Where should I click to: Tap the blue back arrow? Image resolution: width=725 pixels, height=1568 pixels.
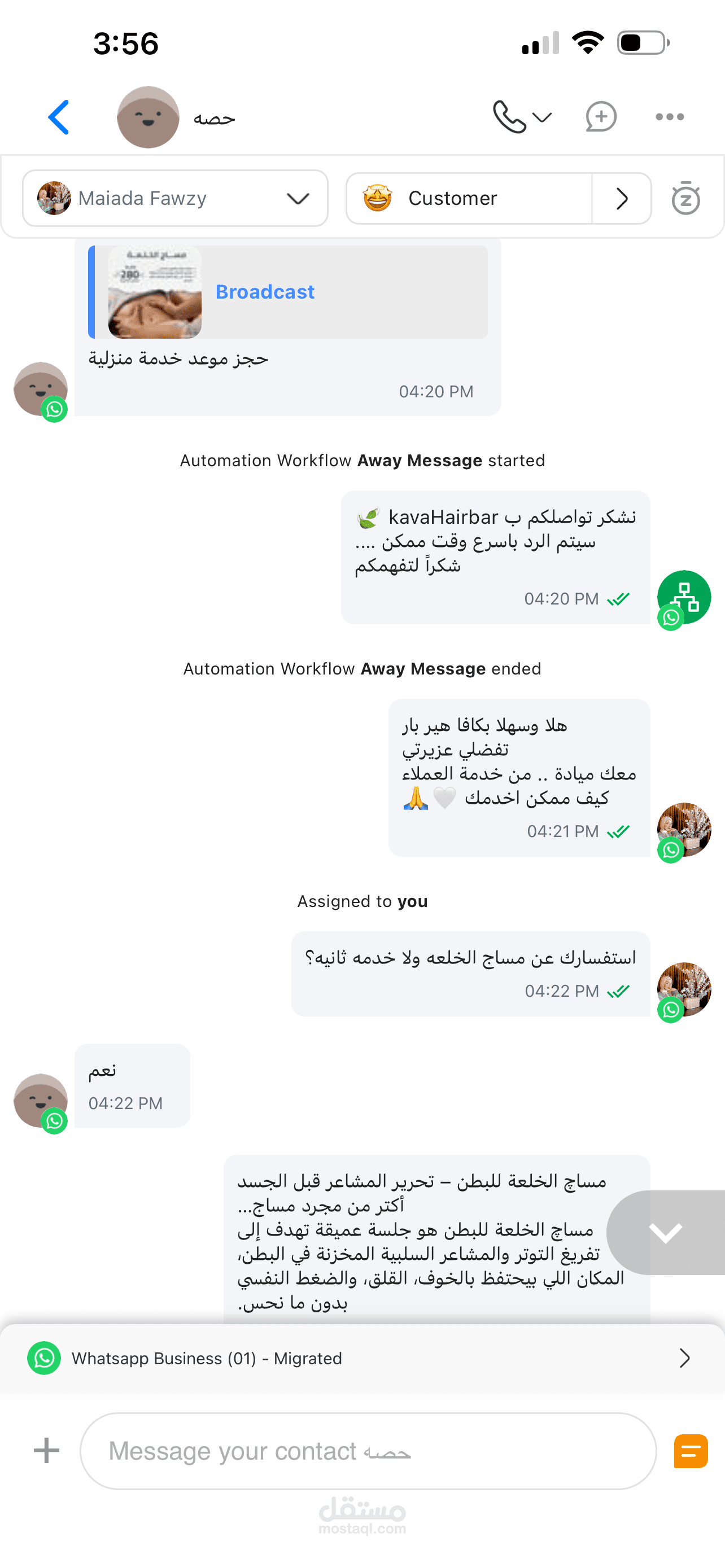[x=58, y=117]
